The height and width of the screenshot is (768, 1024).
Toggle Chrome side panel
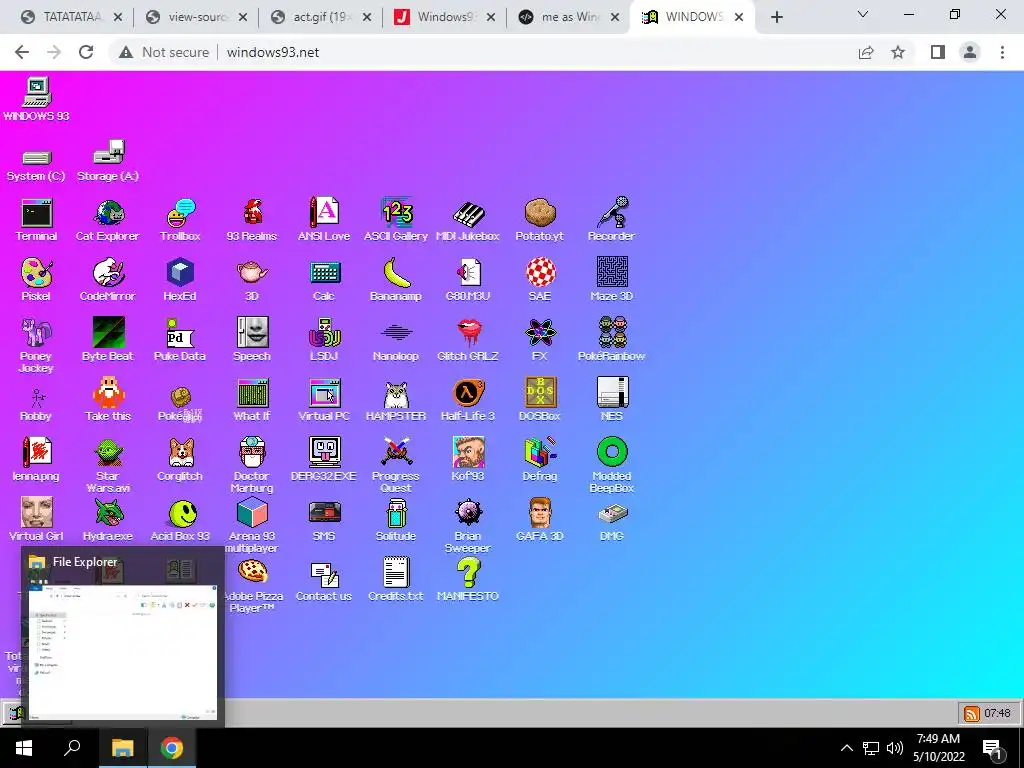point(938,52)
